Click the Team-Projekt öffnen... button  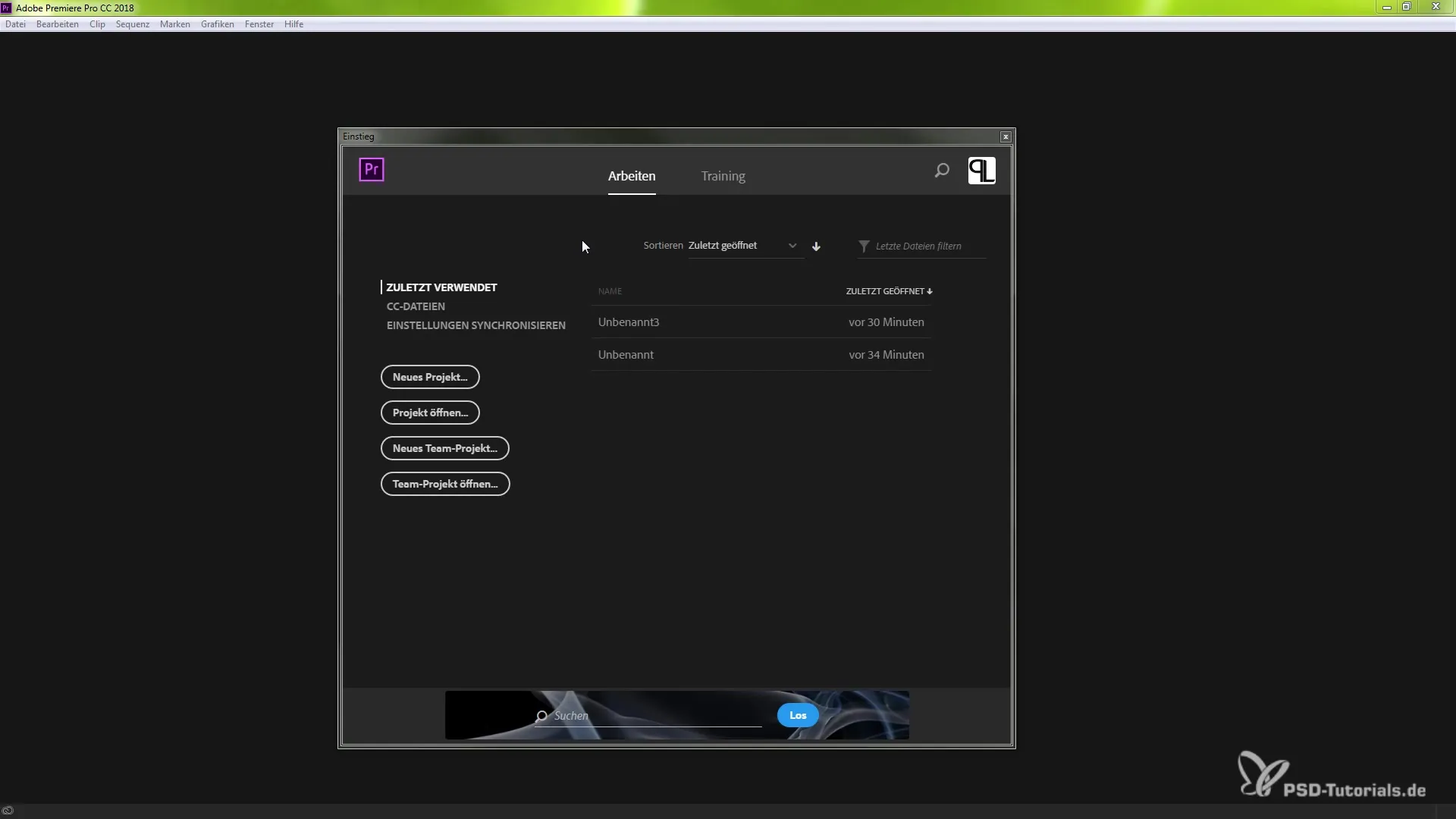[x=445, y=484]
